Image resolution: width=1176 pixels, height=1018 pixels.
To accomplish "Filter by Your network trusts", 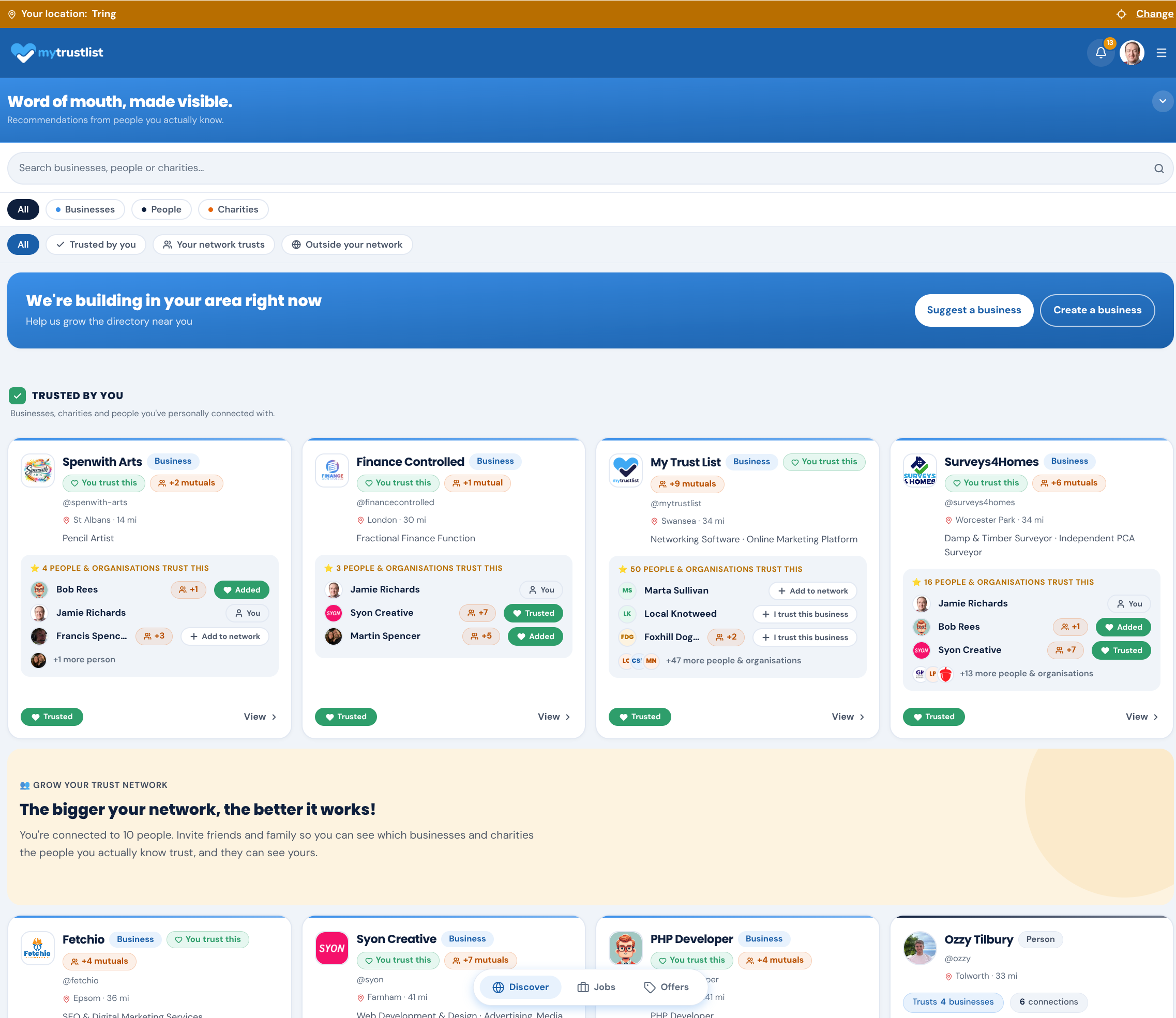I will pos(214,245).
